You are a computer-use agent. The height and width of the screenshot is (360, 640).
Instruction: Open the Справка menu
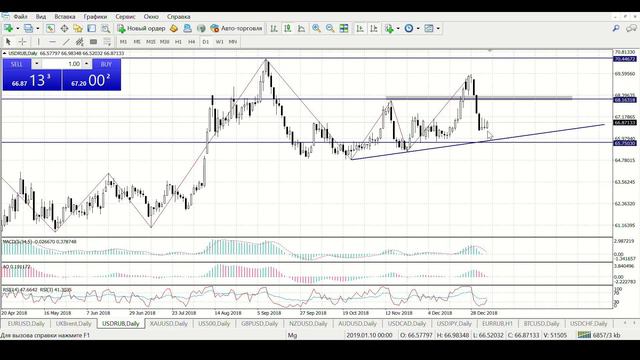click(x=178, y=17)
